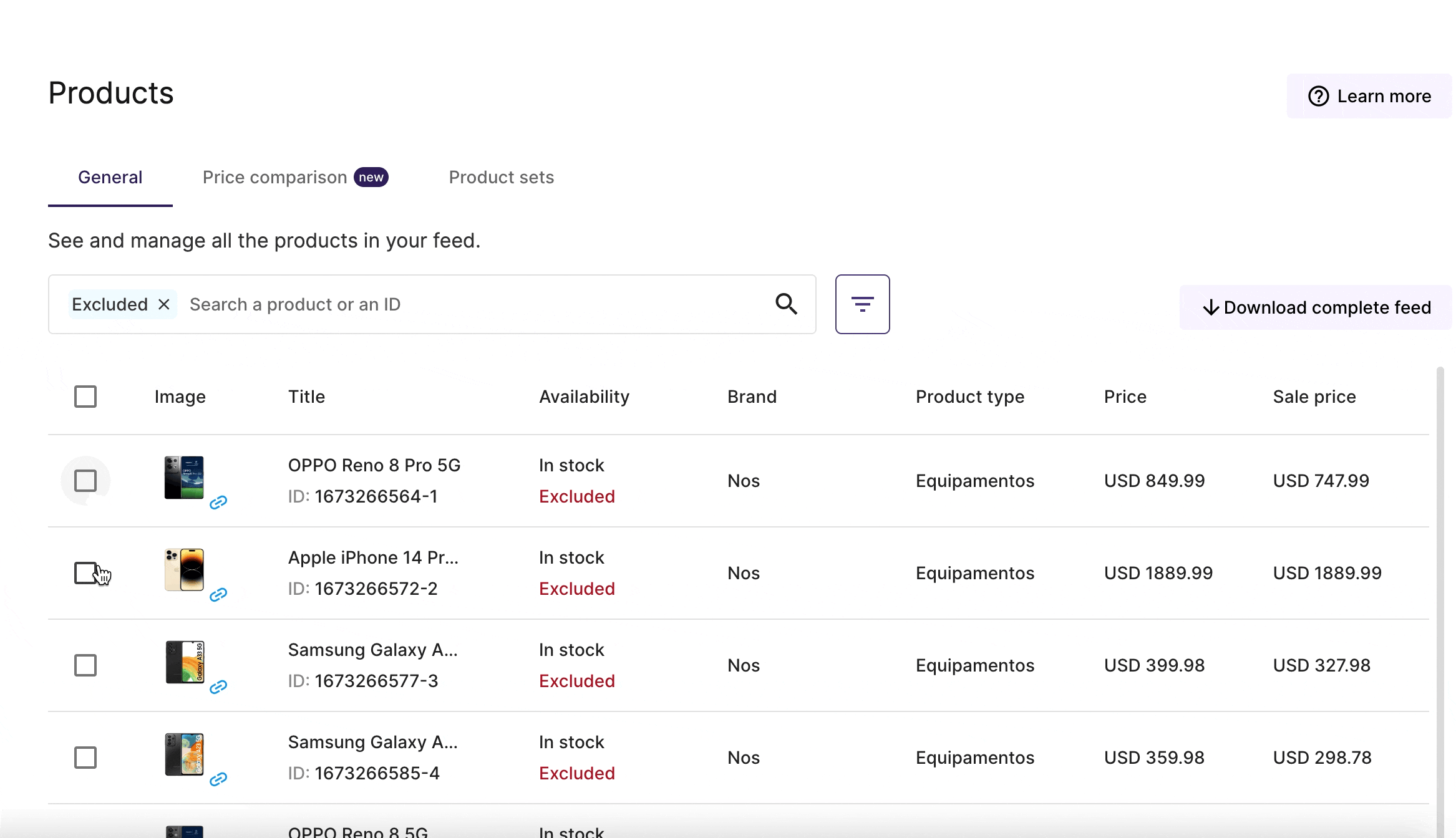Click sale price USD 327.98
The image size is (1456, 838).
(1321, 665)
